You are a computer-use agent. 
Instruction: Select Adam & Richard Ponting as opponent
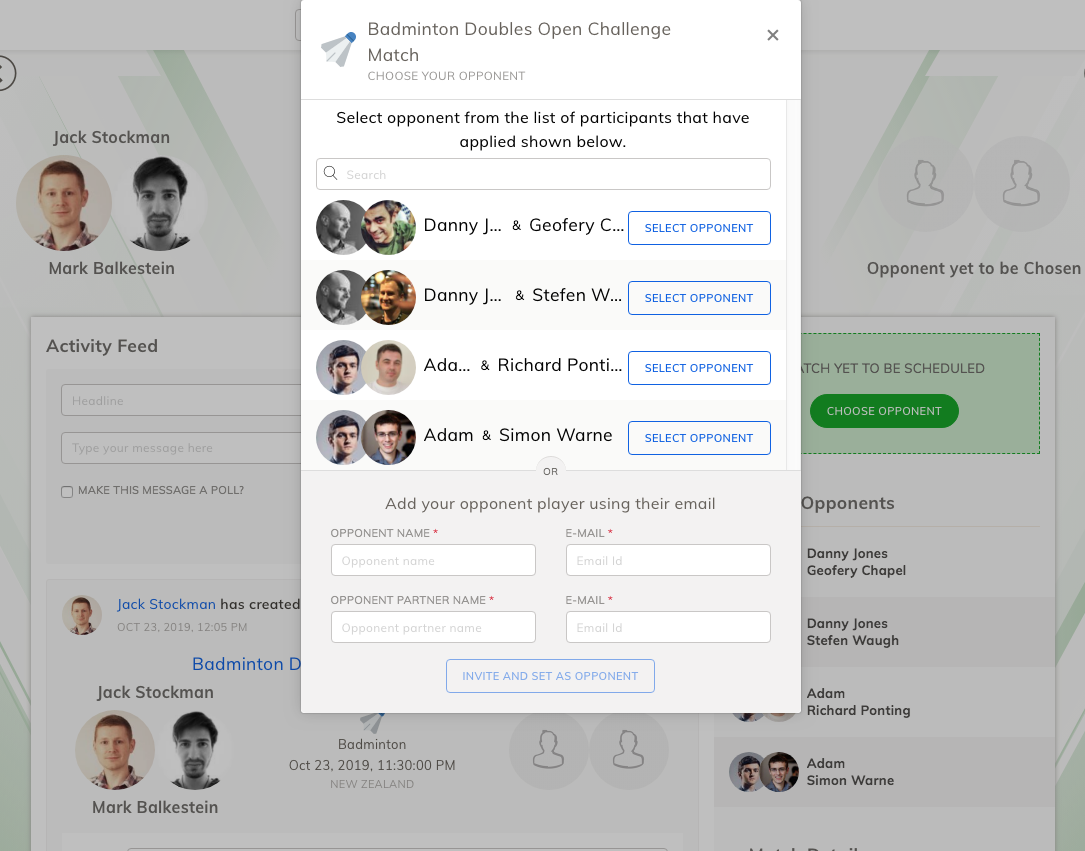click(699, 367)
